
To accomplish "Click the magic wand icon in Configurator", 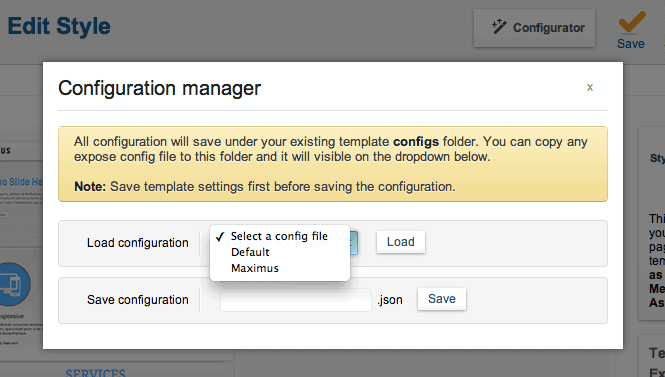I will pyautogui.click(x=499, y=27).
